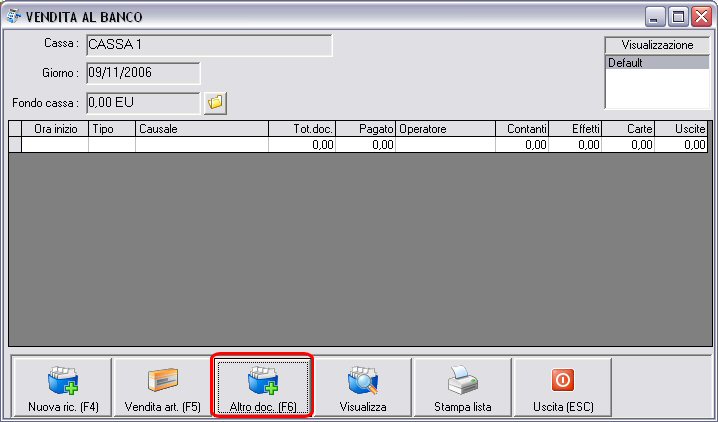
Task: Focus the Fondo cassa amount field
Action: pyautogui.click(x=143, y=103)
